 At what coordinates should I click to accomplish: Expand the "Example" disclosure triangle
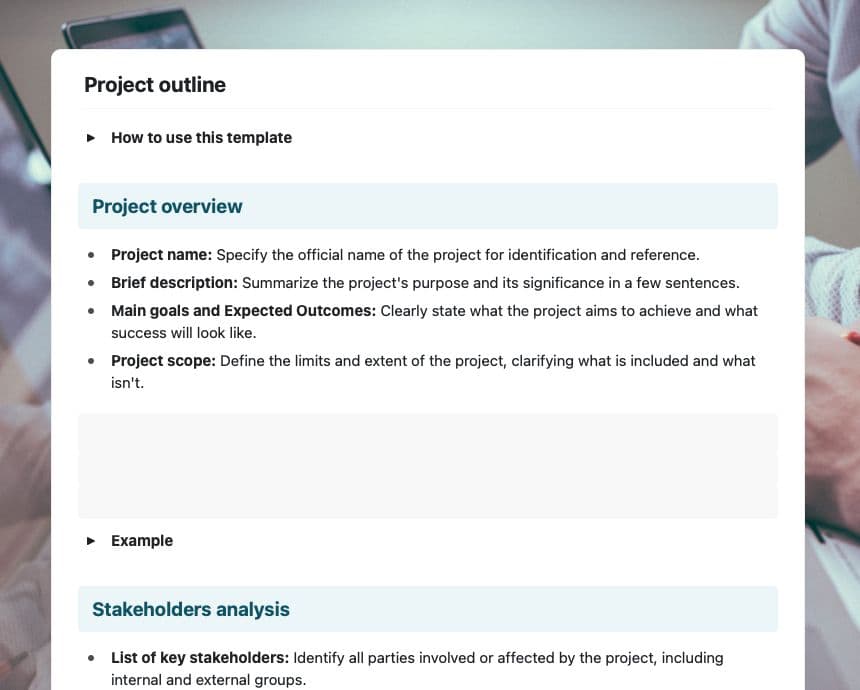(91, 541)
